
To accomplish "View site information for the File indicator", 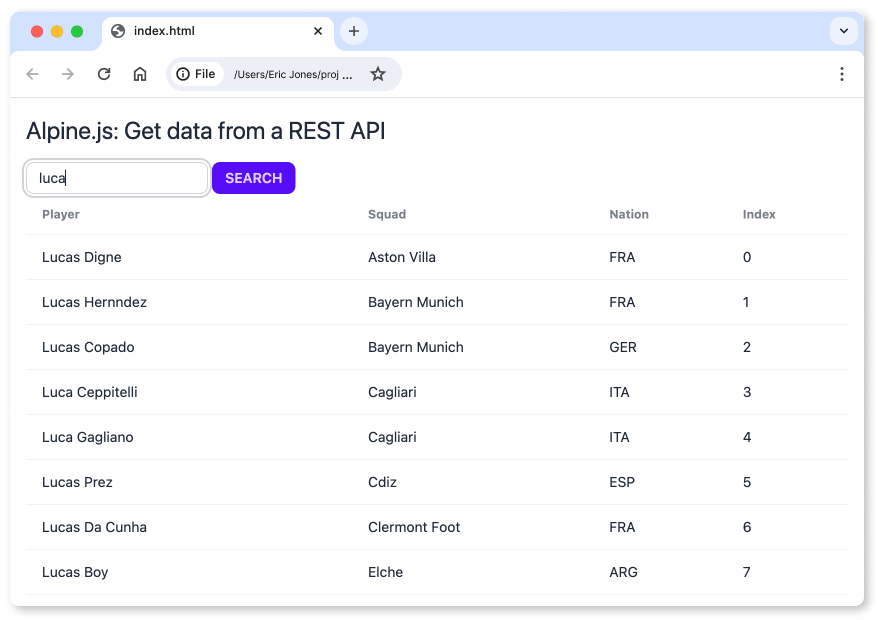I will coord(197,74).
